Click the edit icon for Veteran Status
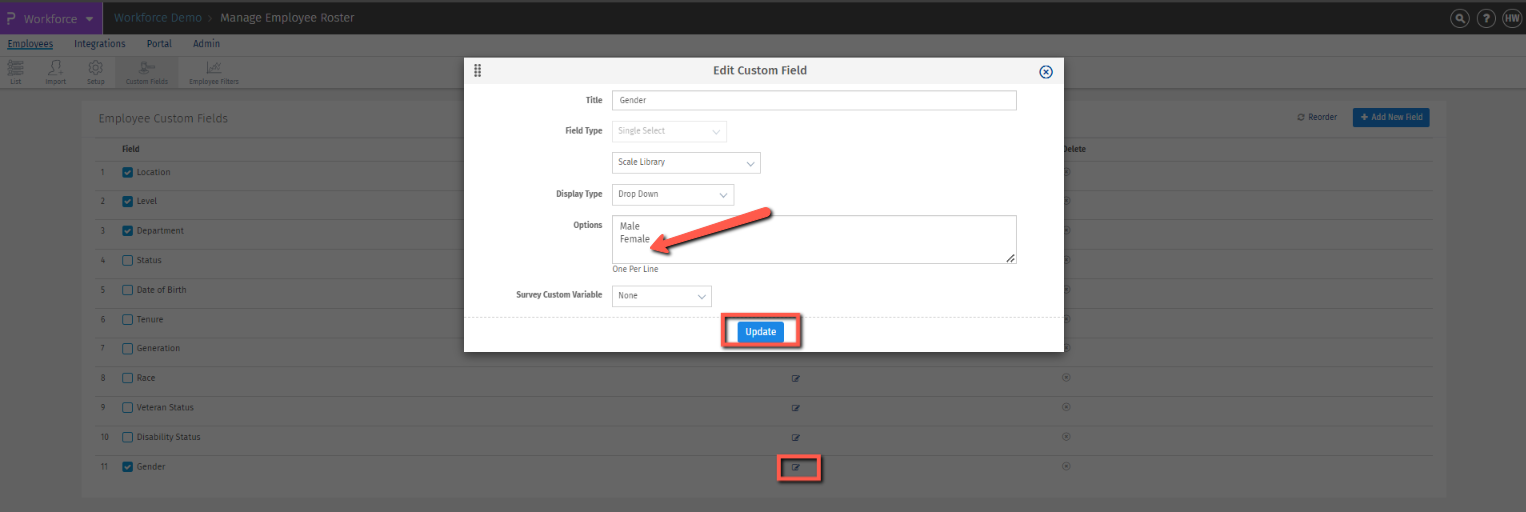Viewport: 1526px width, 512px height. 796,408
